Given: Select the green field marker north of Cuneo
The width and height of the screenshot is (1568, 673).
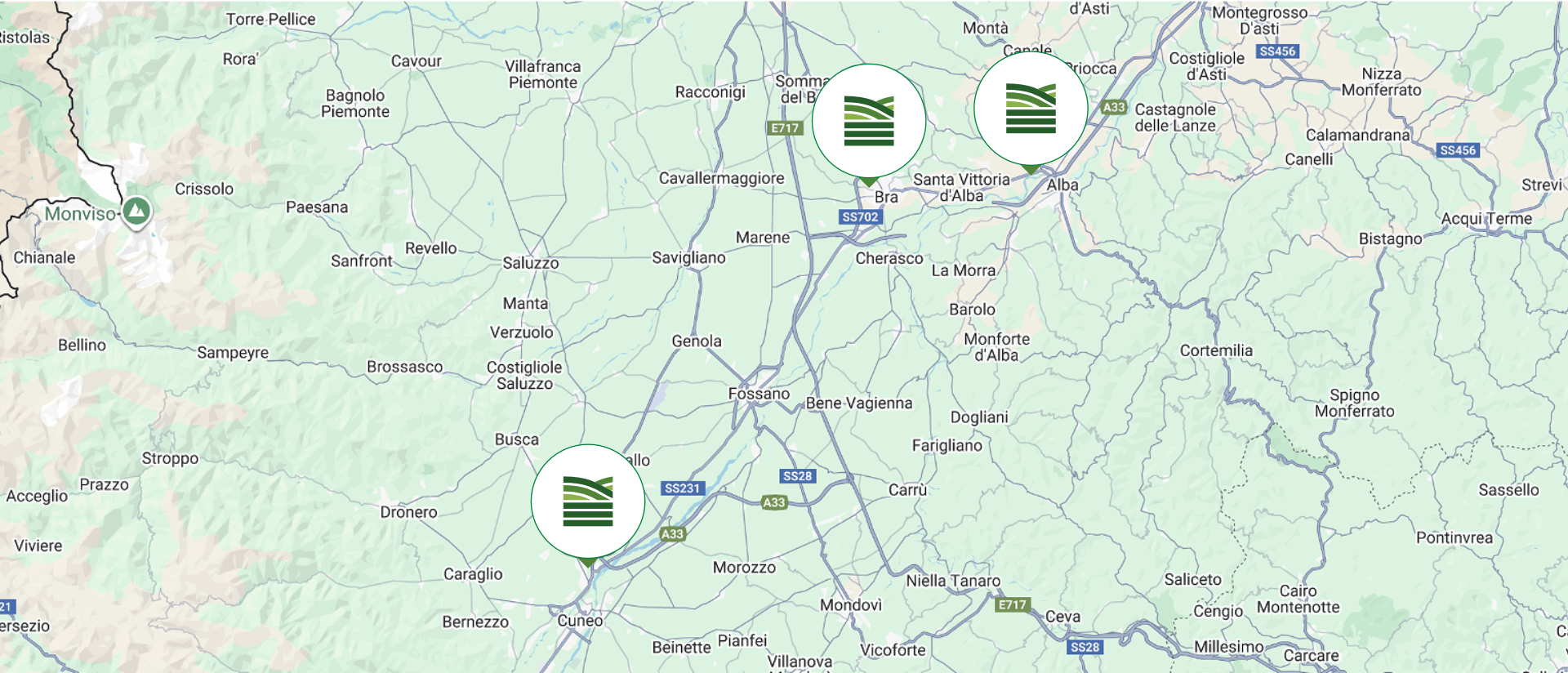Looking at the screenshot, I should [588, 501].
